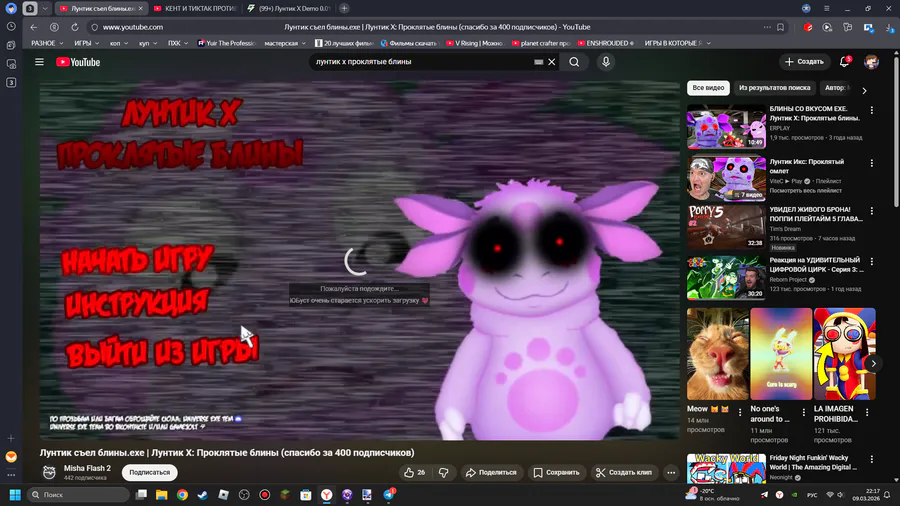Show more filter chips with right chevron
Screen dimensions: 900x506
coord(864,90)
